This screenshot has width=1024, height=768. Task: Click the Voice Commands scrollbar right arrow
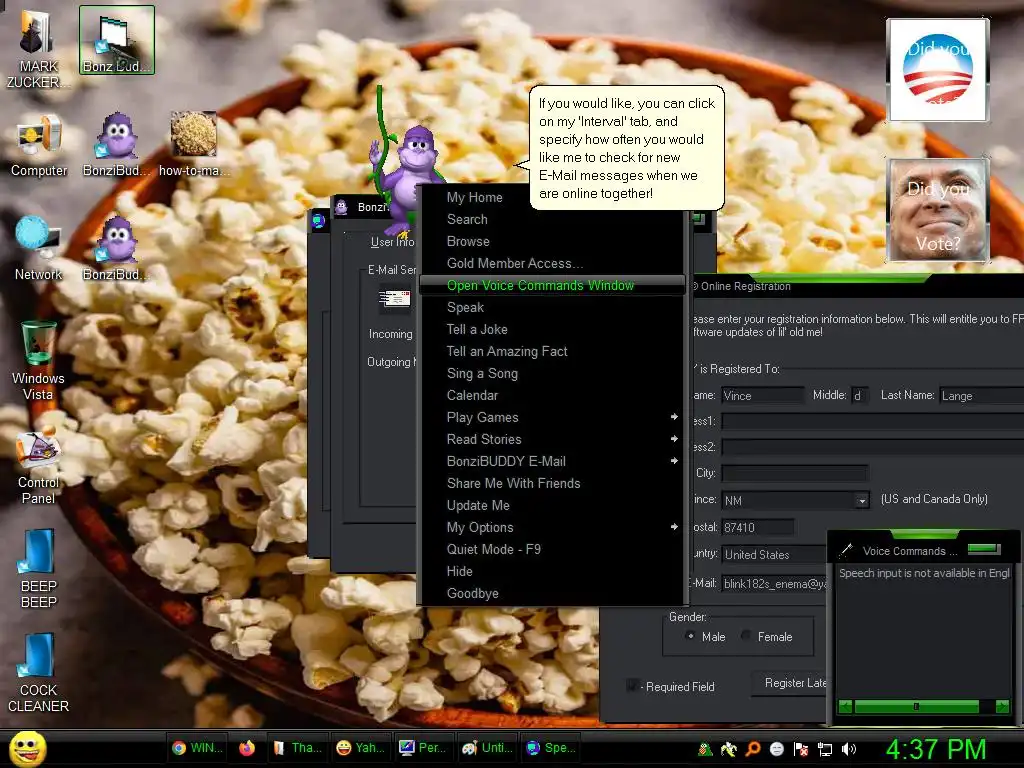1002,707
